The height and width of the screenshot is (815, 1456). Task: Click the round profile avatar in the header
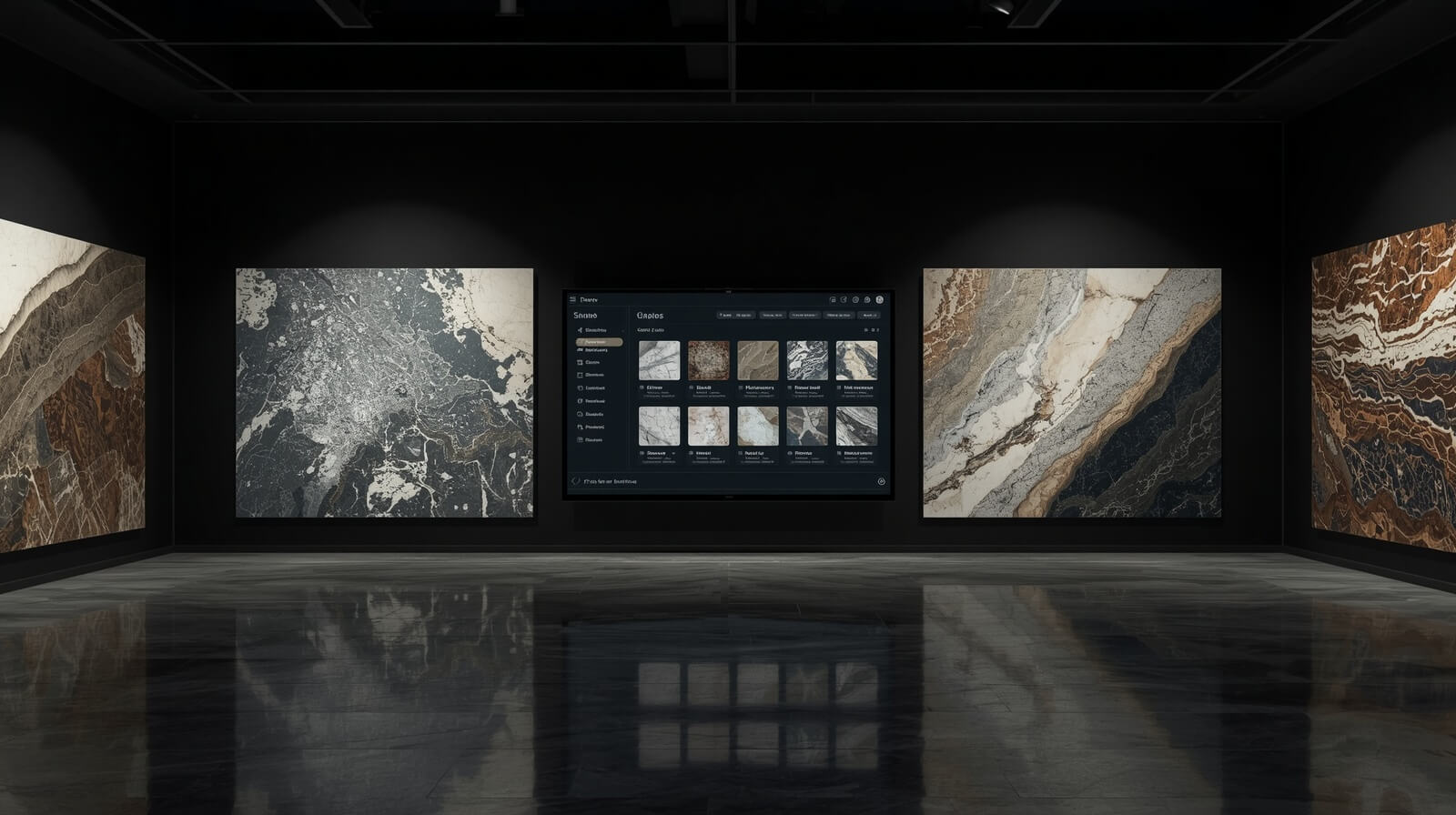[x=880, y=299]
